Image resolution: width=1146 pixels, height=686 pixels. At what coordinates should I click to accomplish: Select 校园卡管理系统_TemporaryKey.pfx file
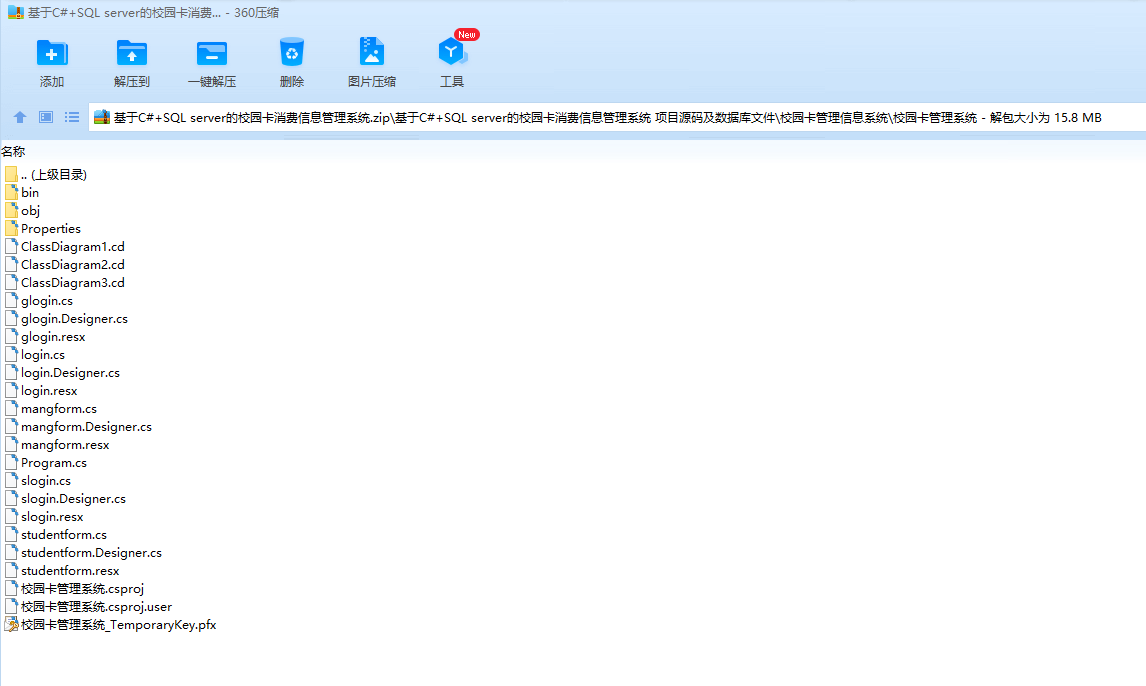pyautogui.click(x=110, y=625)
